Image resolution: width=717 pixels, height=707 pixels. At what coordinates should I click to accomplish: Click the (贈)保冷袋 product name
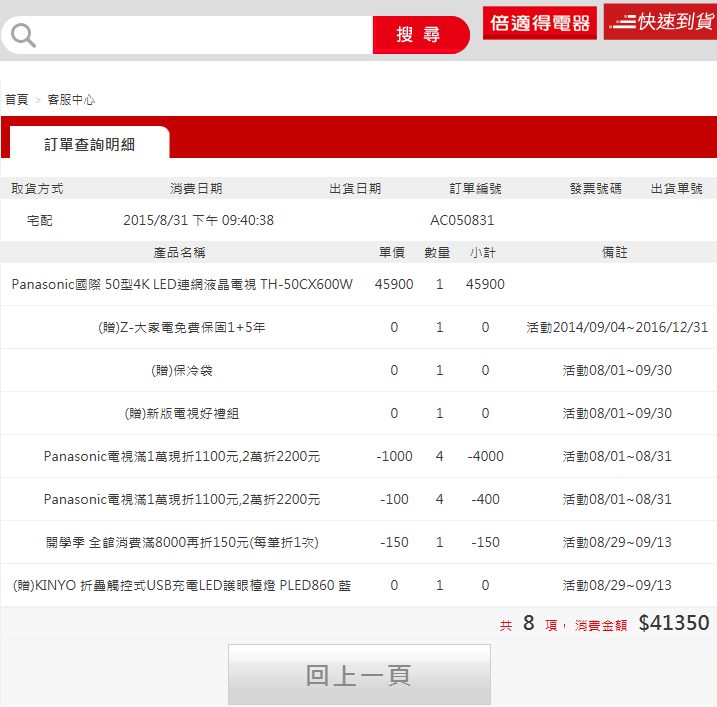[x=182, y=370]
